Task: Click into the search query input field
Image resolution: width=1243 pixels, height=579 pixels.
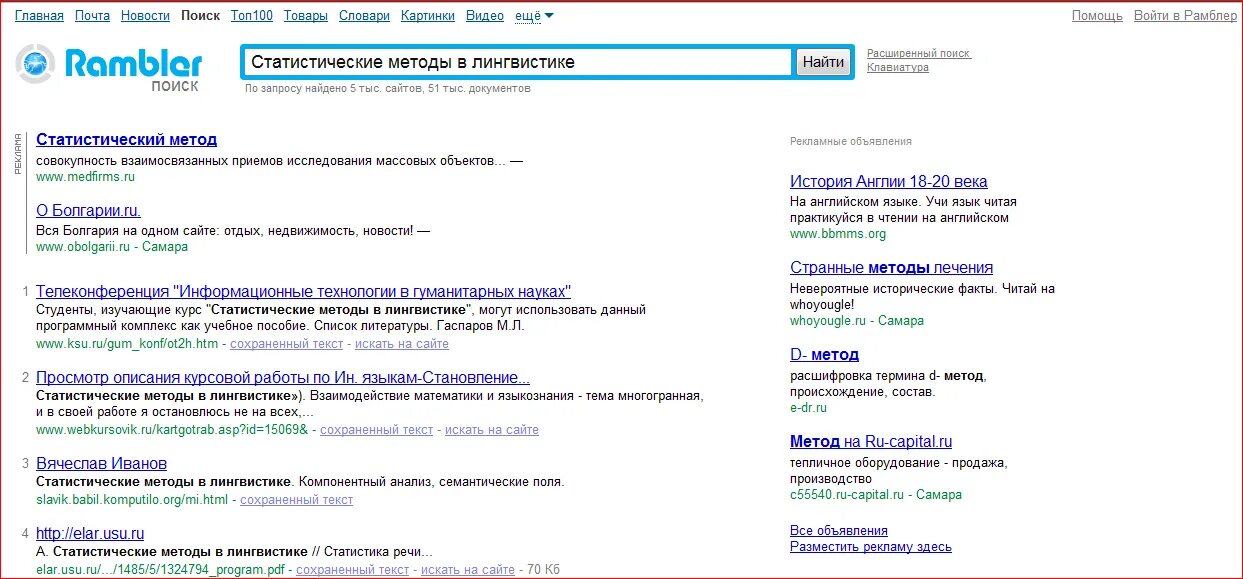Action: click(x=518, y=62)
